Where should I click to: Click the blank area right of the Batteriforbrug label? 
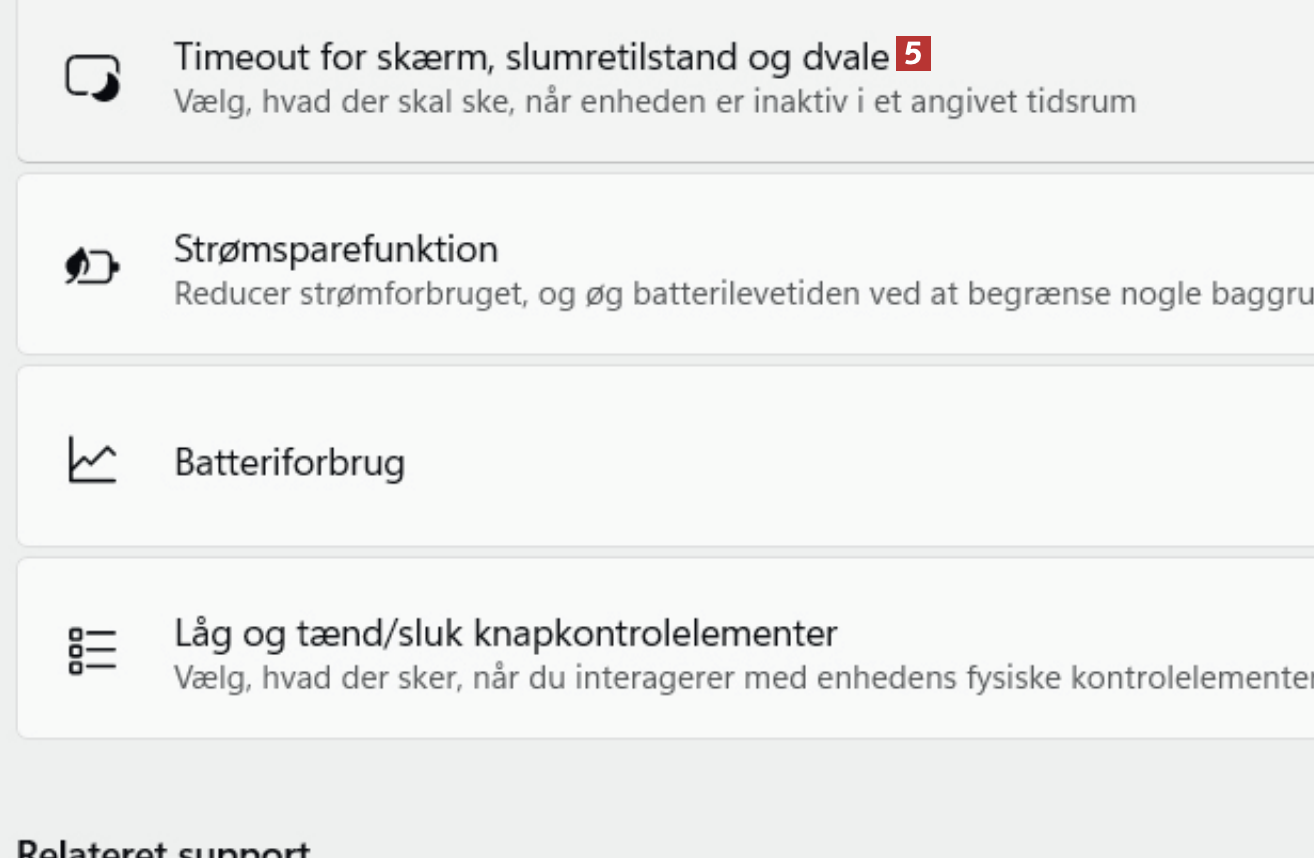pyautogui.click(x=800, y=460)
